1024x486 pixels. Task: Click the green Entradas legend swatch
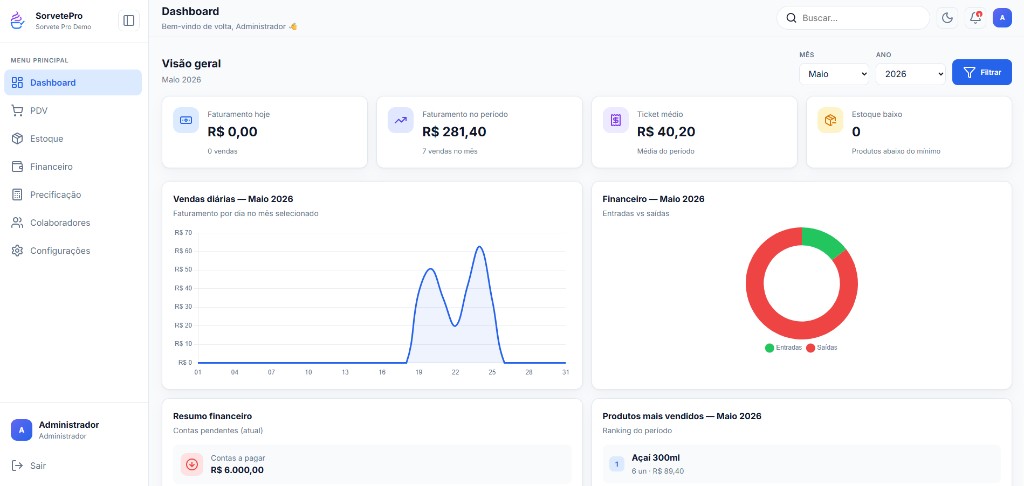tap(769, 348)
